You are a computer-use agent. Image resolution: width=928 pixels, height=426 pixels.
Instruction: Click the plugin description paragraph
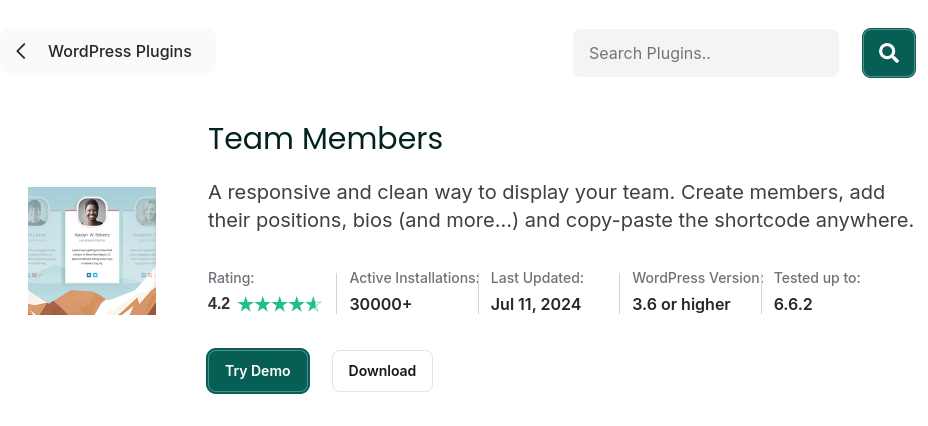pos(561,206)
